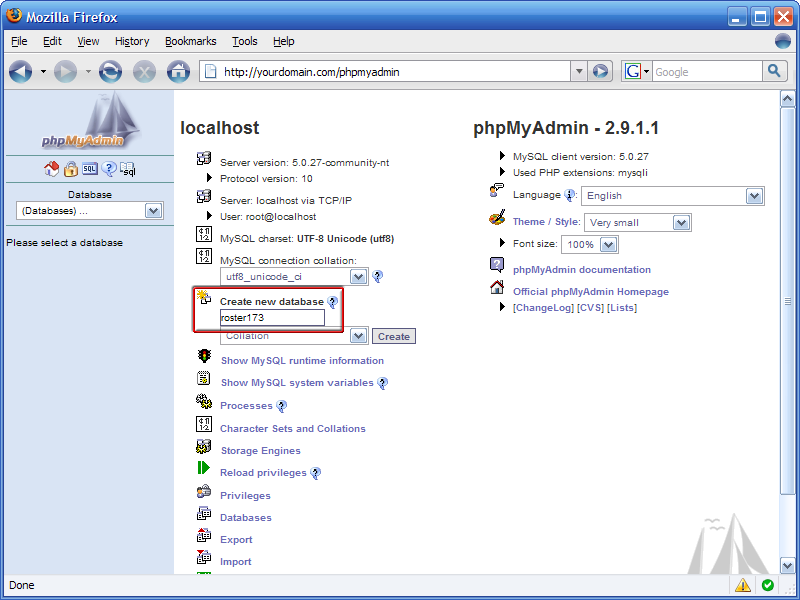Click the Import icon

tap(204, 557)
